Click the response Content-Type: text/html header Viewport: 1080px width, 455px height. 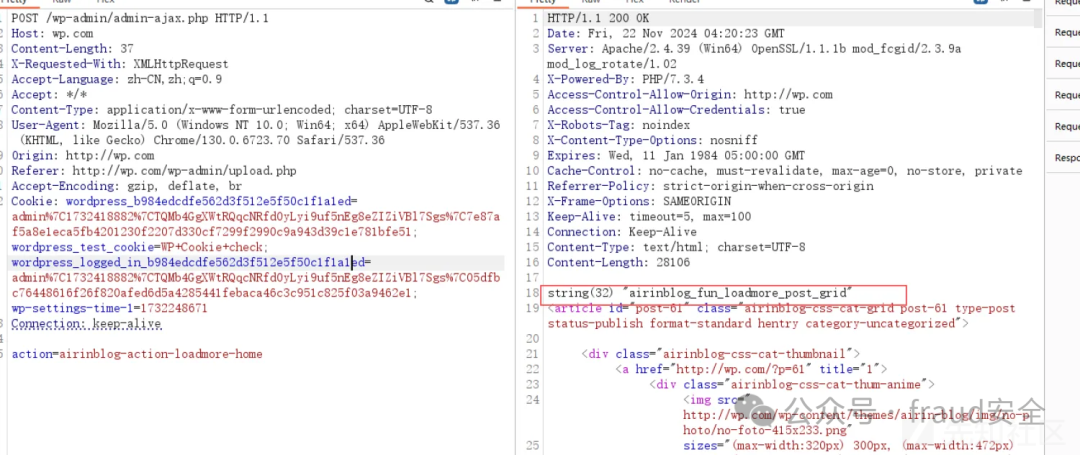[676, 246]
